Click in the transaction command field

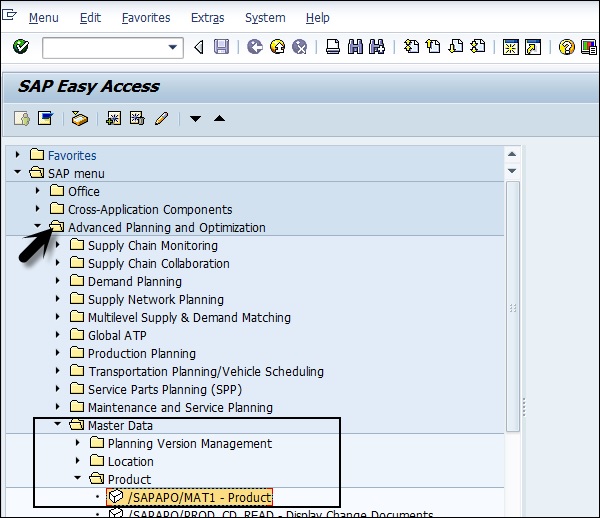[104, 47]
